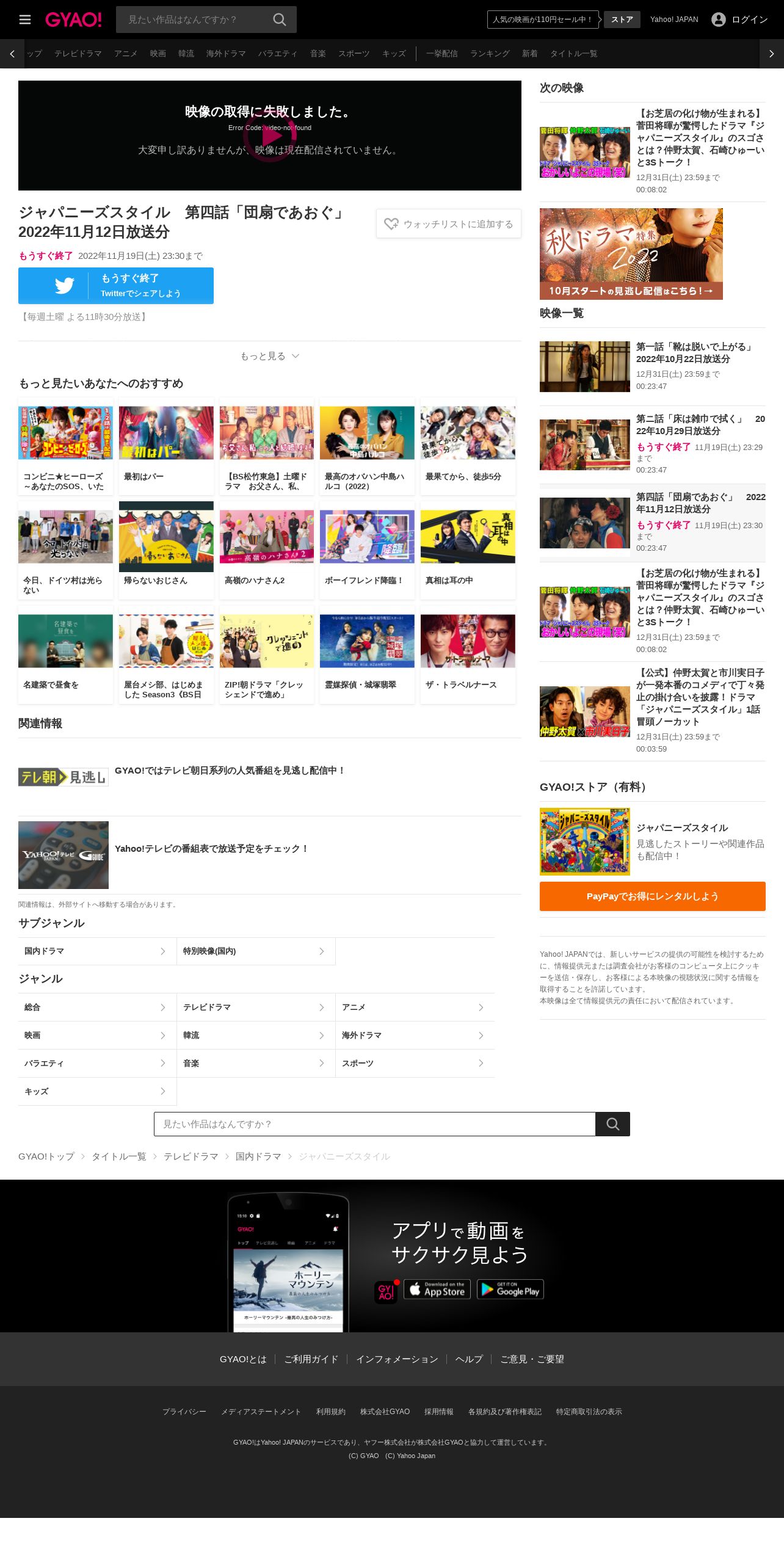Open 秋ドラマ特集2022 banner

tap(631, 254)
